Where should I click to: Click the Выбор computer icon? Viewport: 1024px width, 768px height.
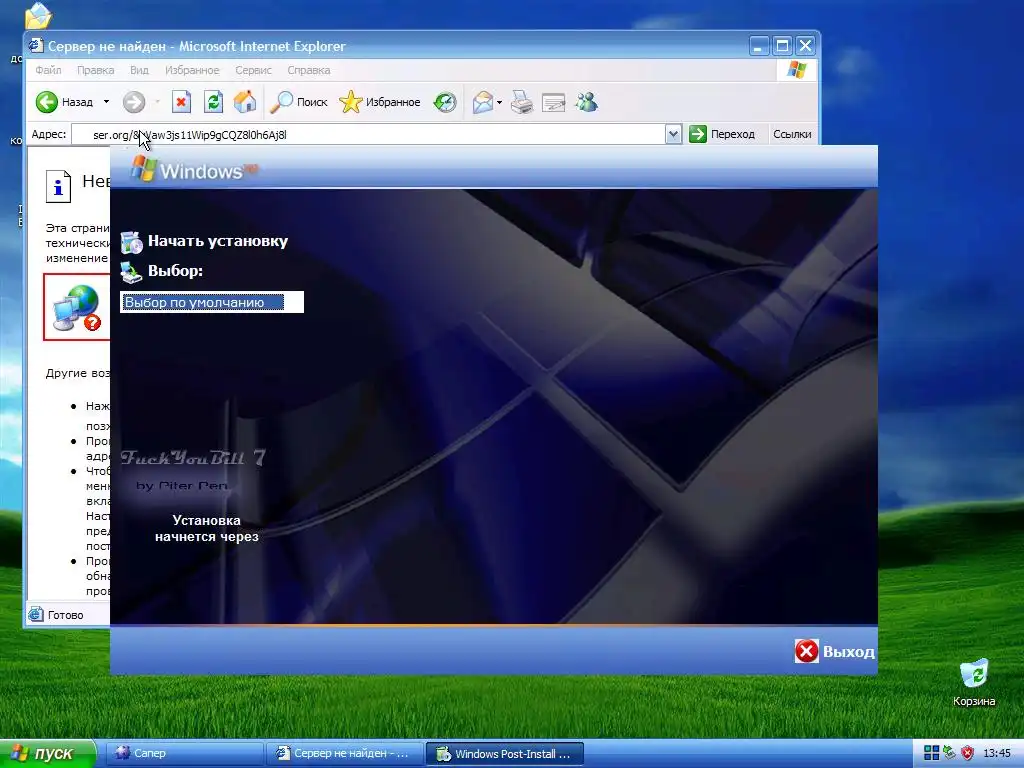pyautogui.click(x=131, y=272)
